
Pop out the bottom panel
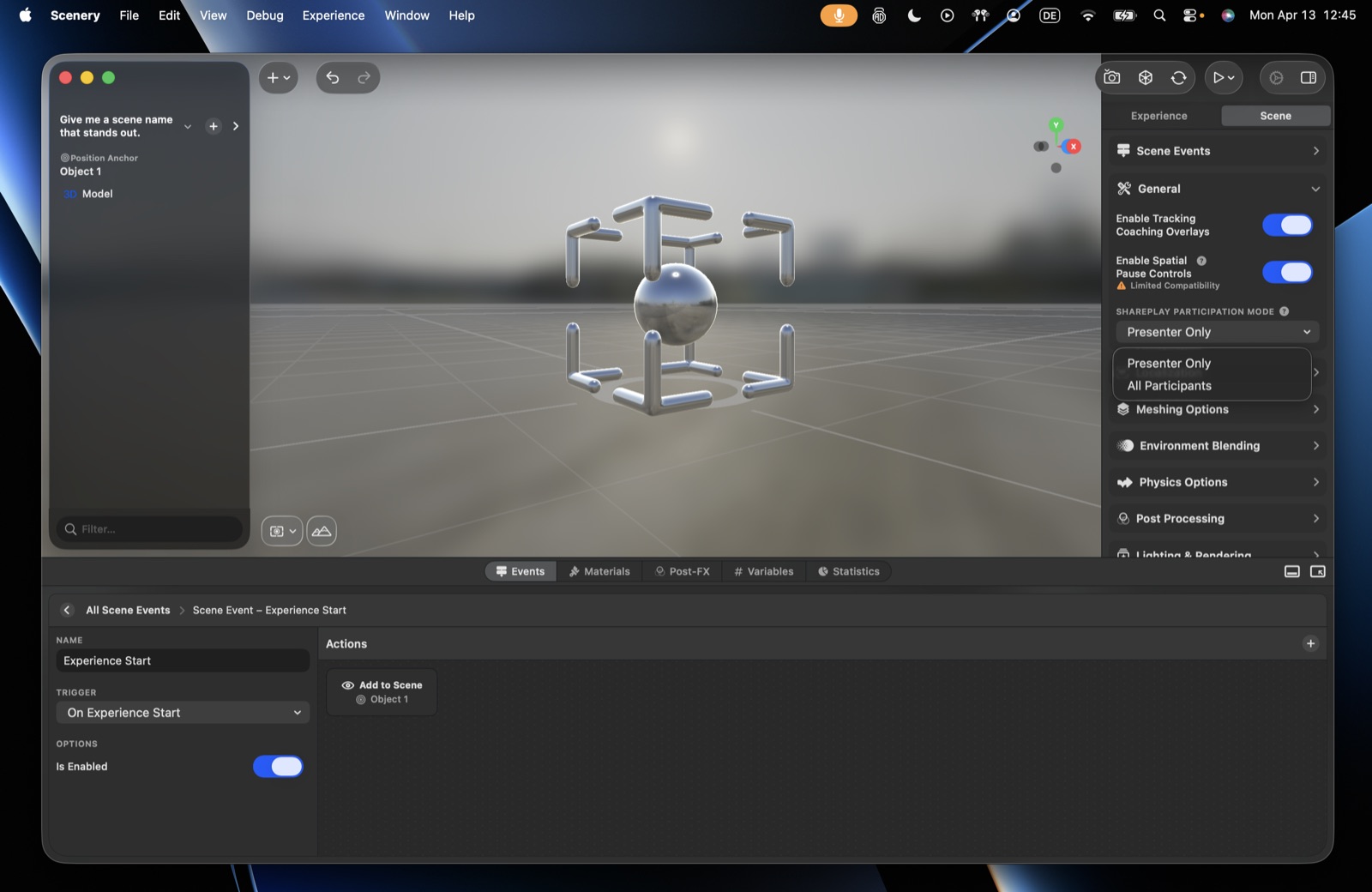[x=1318, y=571]
